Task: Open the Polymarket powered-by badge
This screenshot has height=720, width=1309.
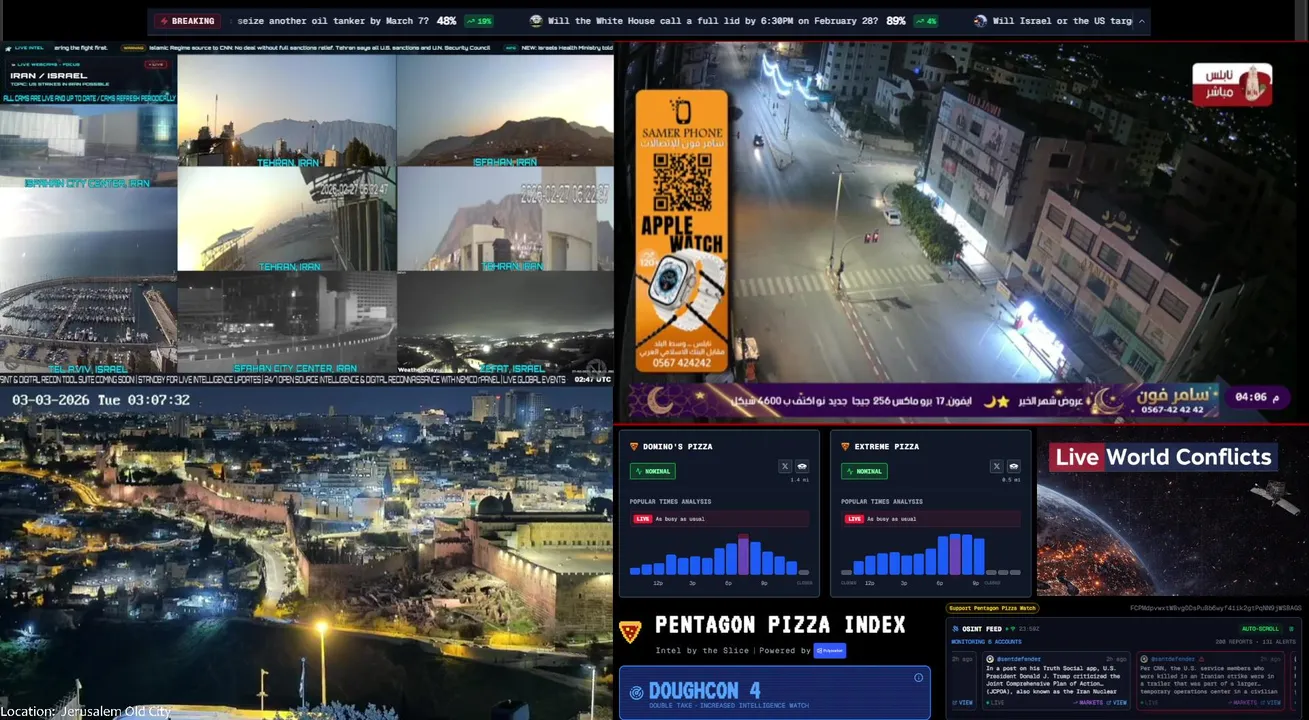Action: tap(830, 650)
